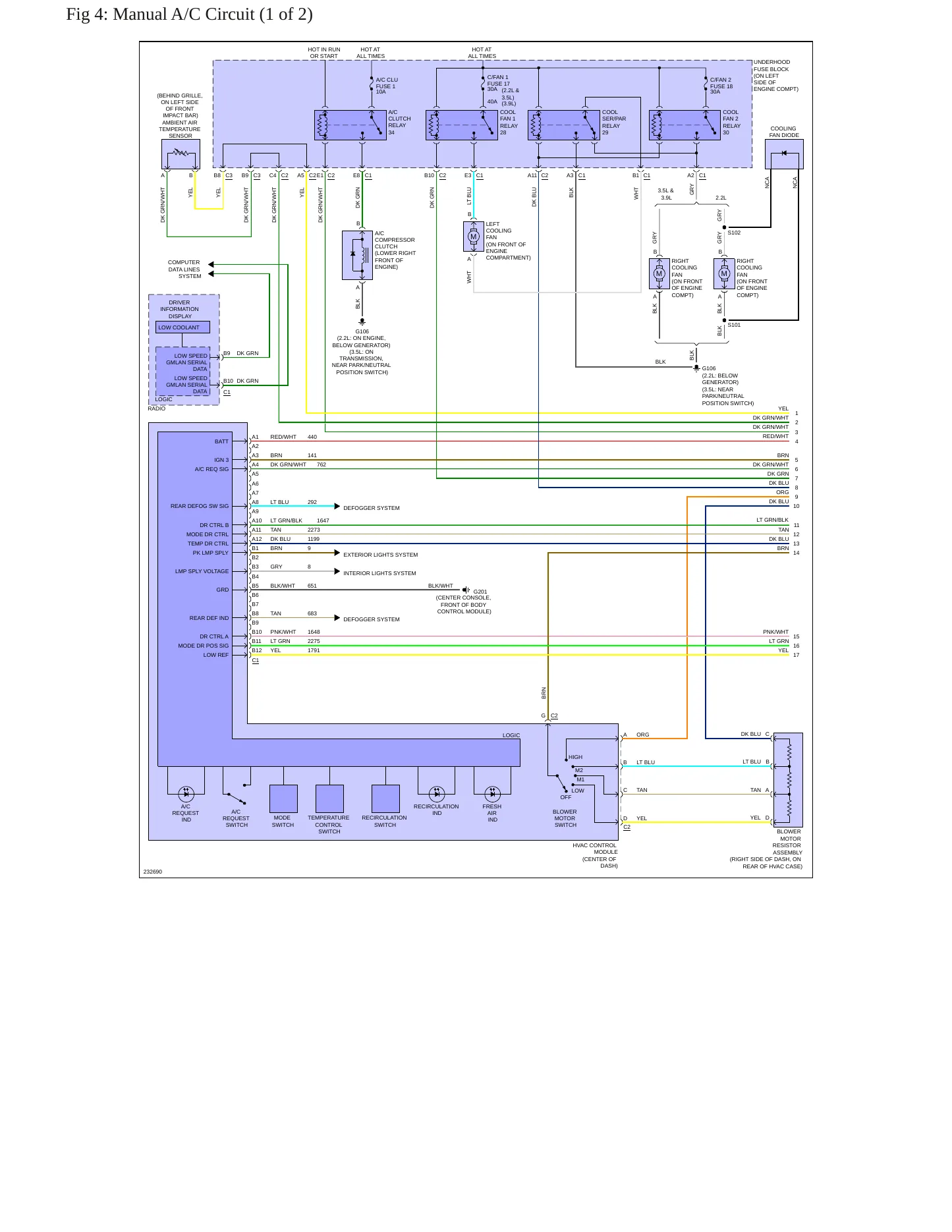Click the fresh air indicator LED symbol

[x=492, y=795]
